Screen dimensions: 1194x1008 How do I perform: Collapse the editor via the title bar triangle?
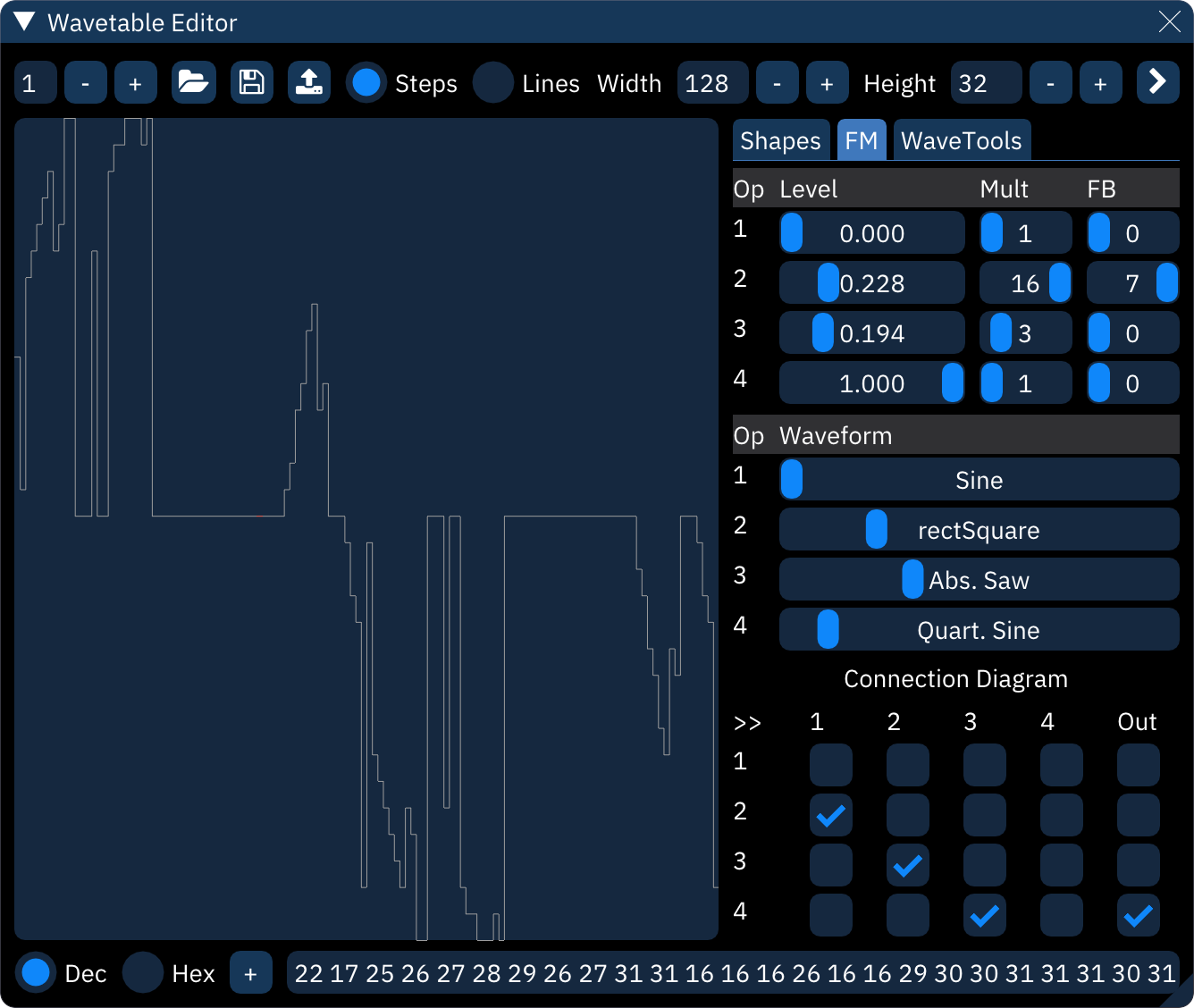click(24, 21)
